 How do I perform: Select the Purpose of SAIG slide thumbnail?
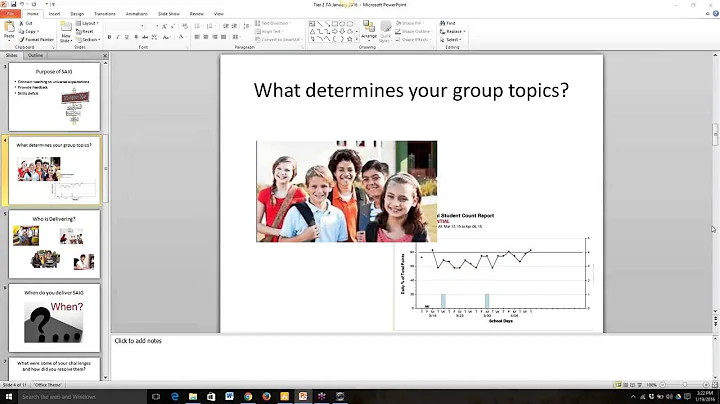(x=54, y=97)
